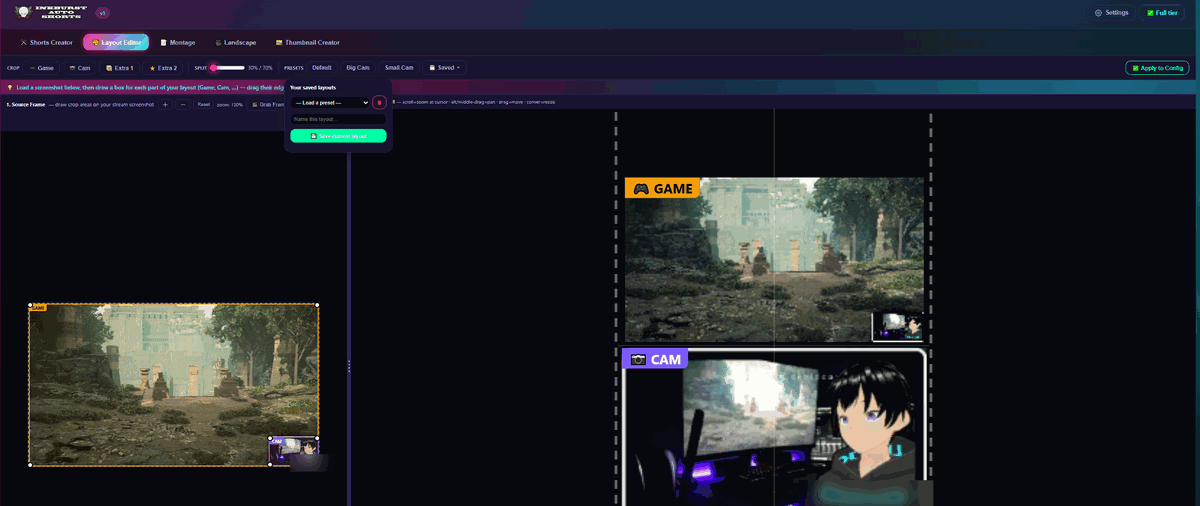Click the GAME label in preview
The height and width of the screenshot is (506, 1200).
coord(661,188)
